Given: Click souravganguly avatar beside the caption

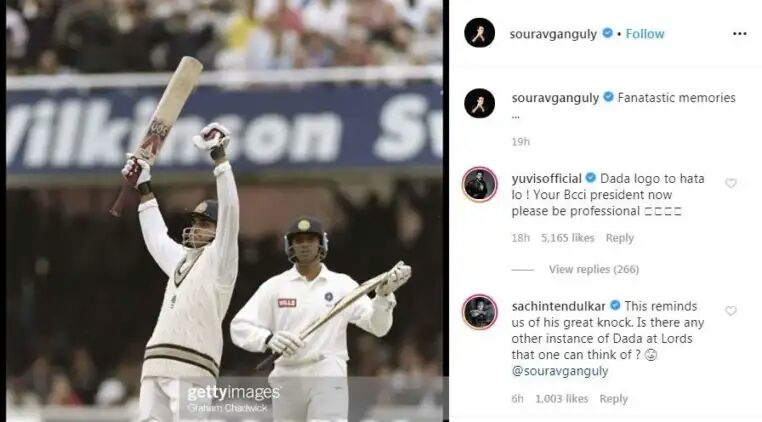Looking at the screenshot, I should click(479, 103).
